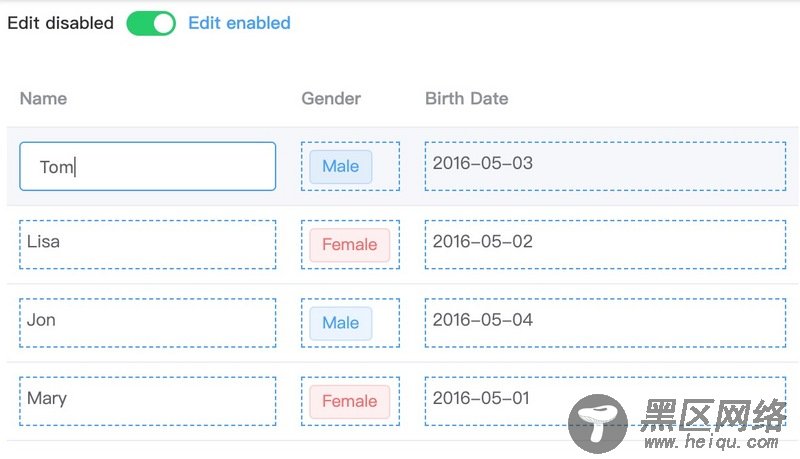Edit birth date 2016-05-01
The width and height of the screenshot is (800, 459).
[x=605, y=401]
